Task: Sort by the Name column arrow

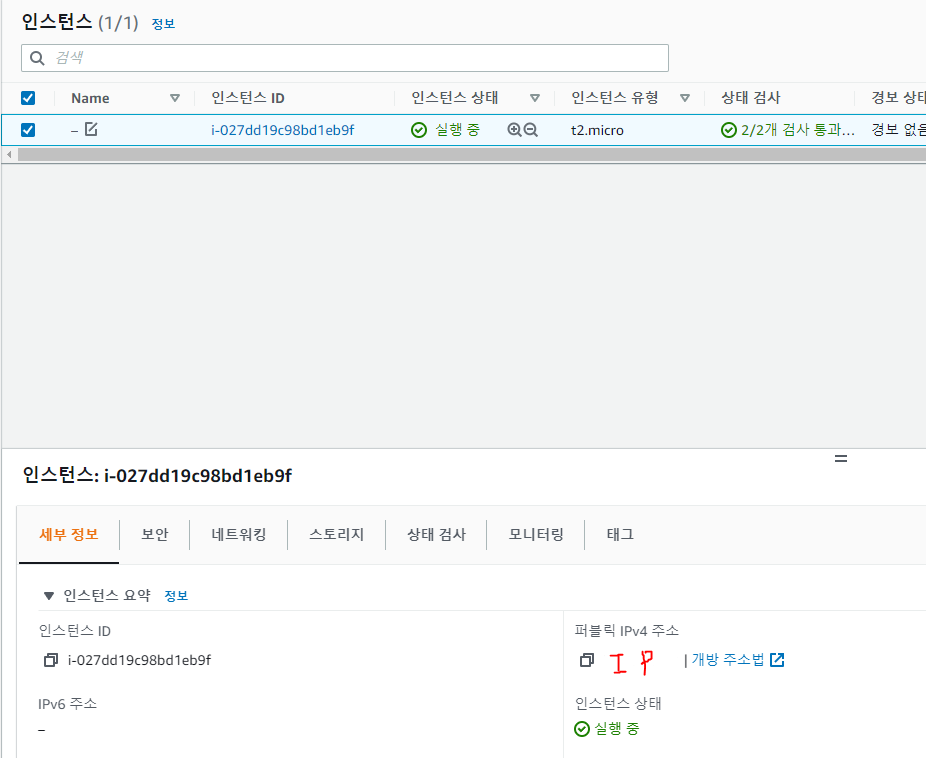Action: (175, 98)
